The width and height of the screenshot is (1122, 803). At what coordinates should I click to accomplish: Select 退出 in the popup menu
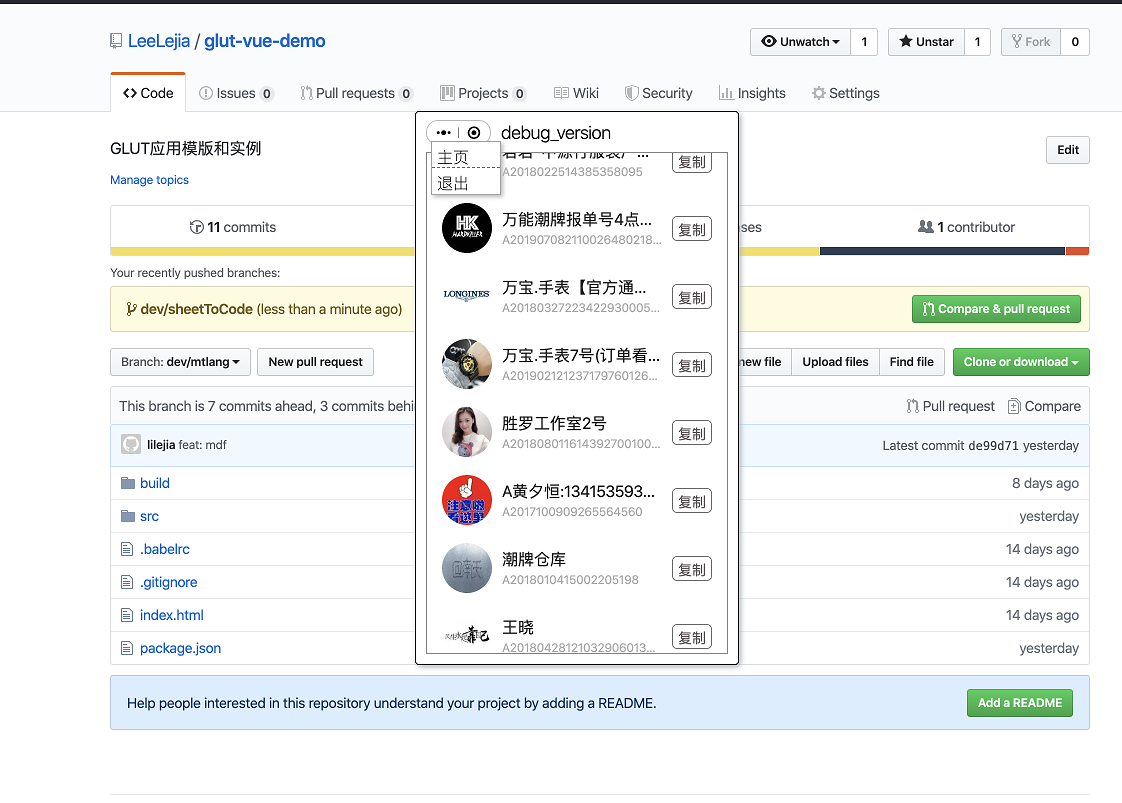tap(465, 182)
